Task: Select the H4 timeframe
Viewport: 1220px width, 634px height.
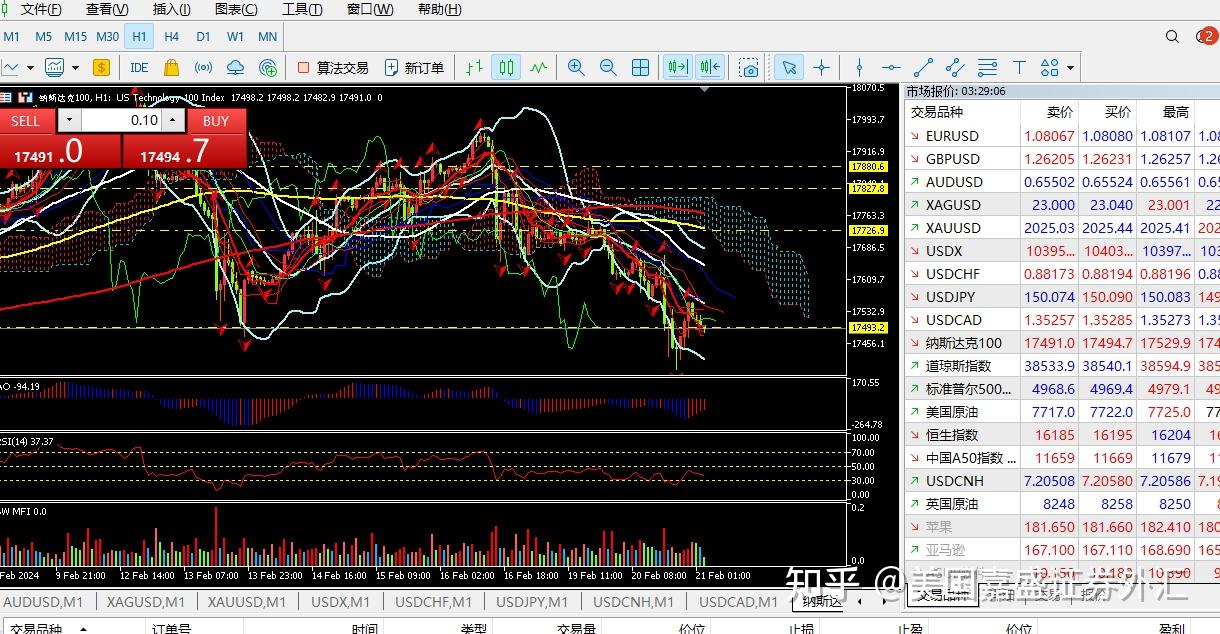Action: (171, 37)
